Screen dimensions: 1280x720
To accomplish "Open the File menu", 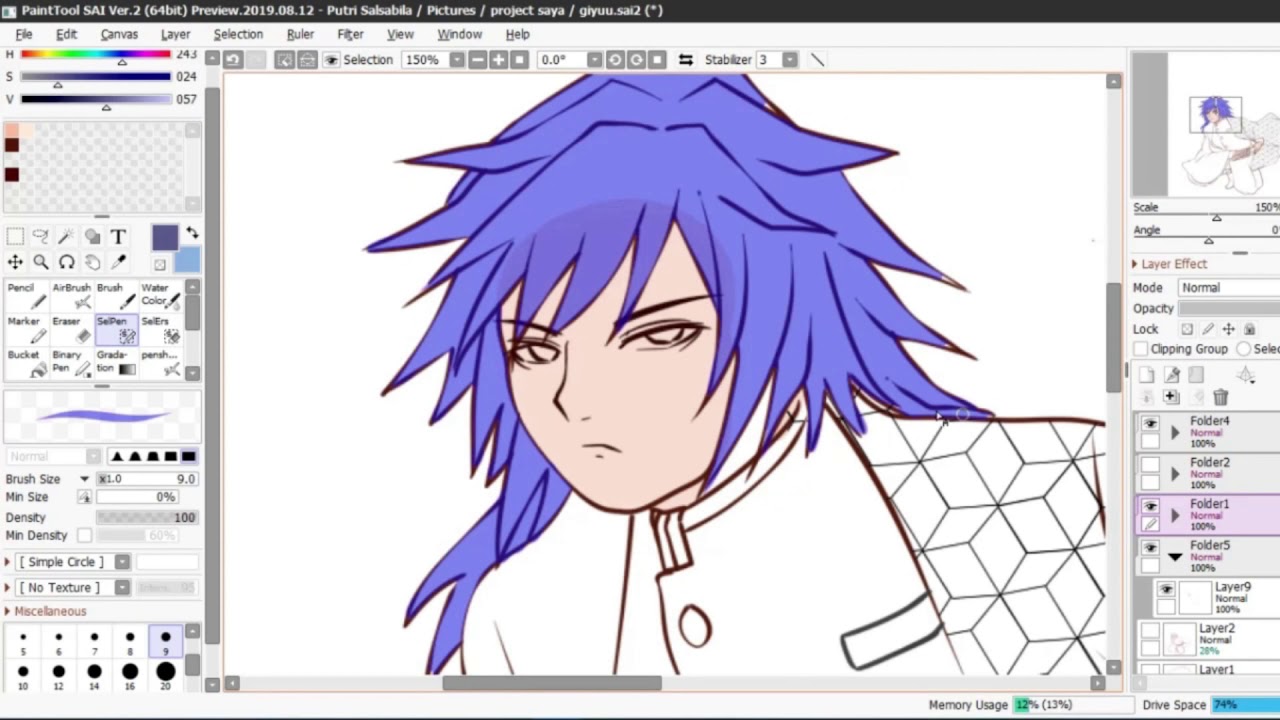I will pos(24,34).
